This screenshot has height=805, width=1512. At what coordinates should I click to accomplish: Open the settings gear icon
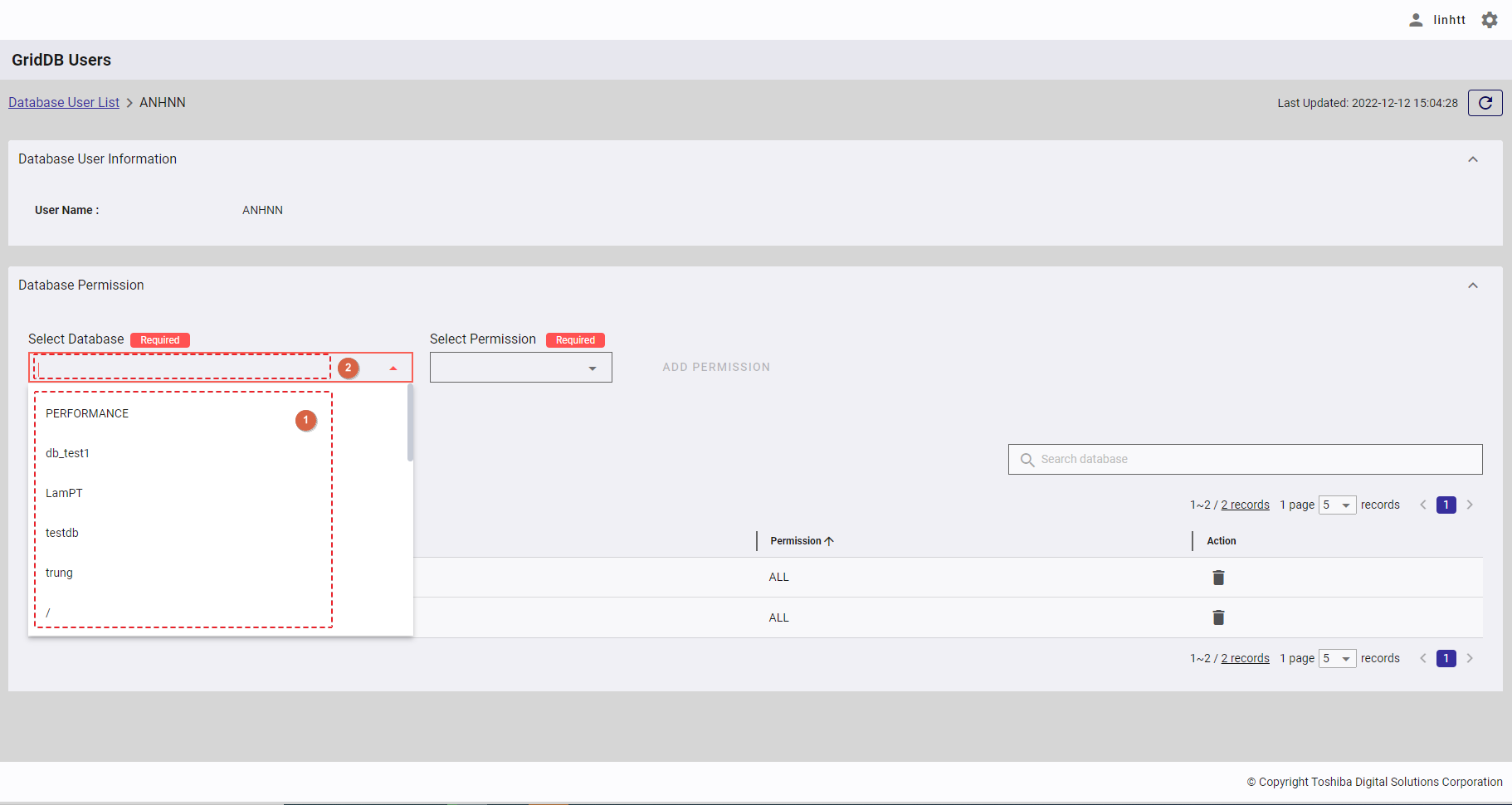pos(1490,20)
